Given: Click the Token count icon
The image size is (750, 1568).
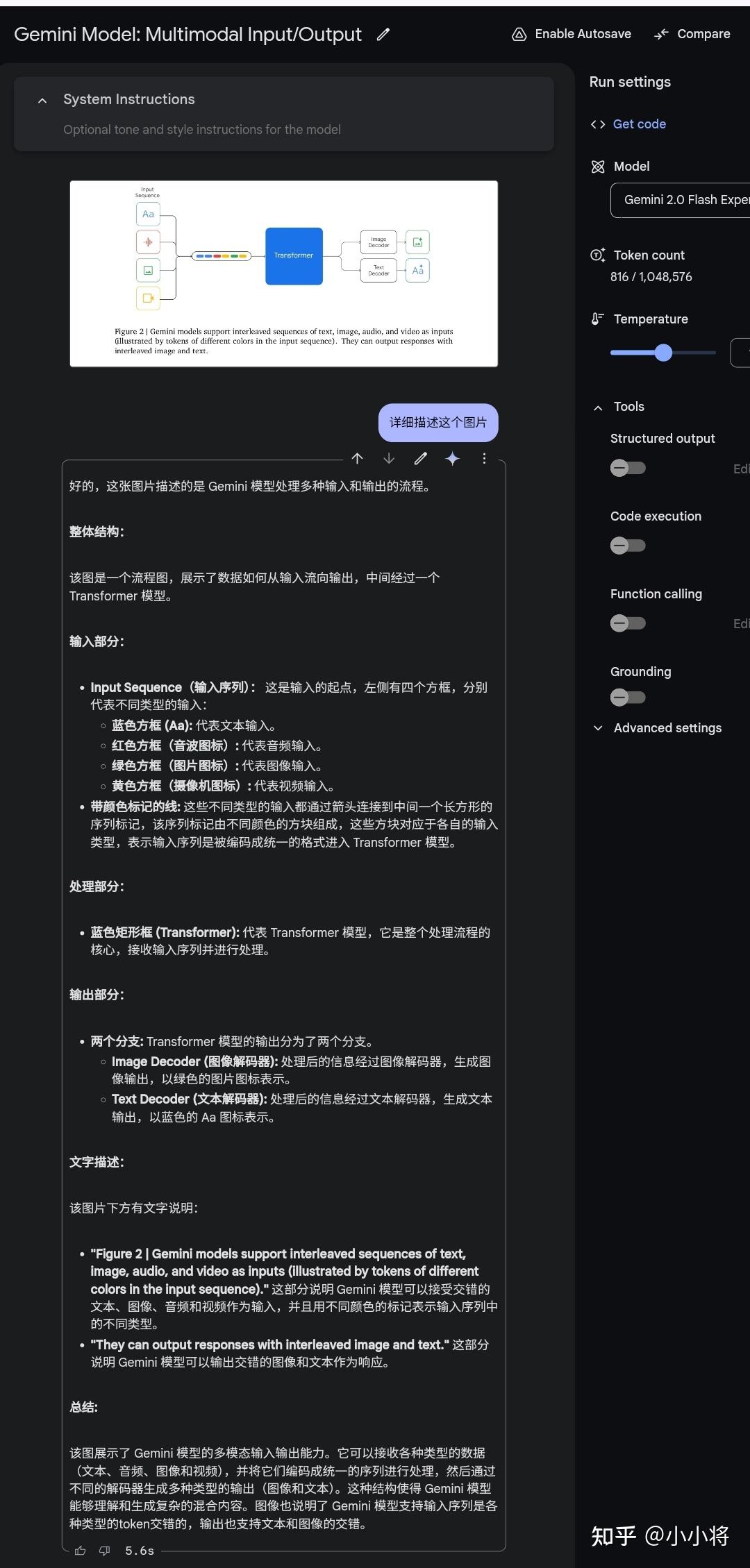Looking at the screenshot, I should click(598, 255).
